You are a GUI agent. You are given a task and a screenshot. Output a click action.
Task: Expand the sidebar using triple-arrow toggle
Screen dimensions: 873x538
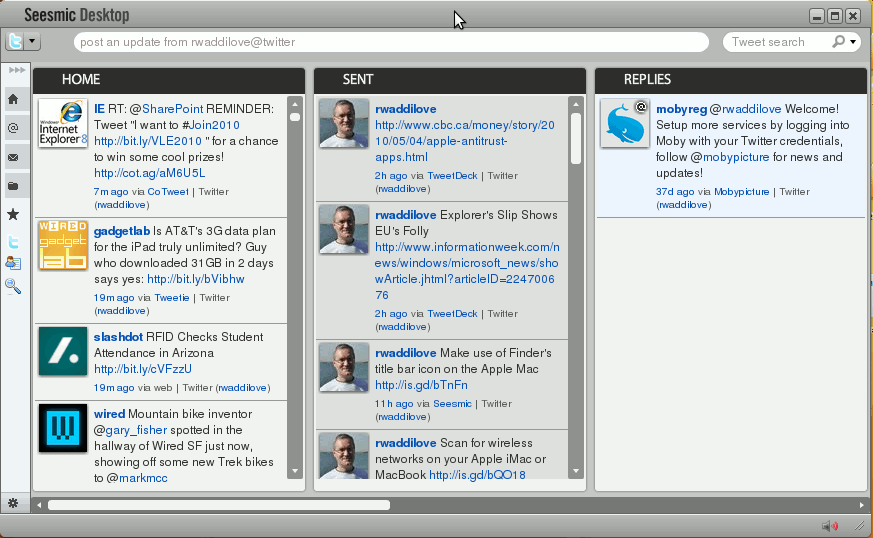click(x=17, y=70)
